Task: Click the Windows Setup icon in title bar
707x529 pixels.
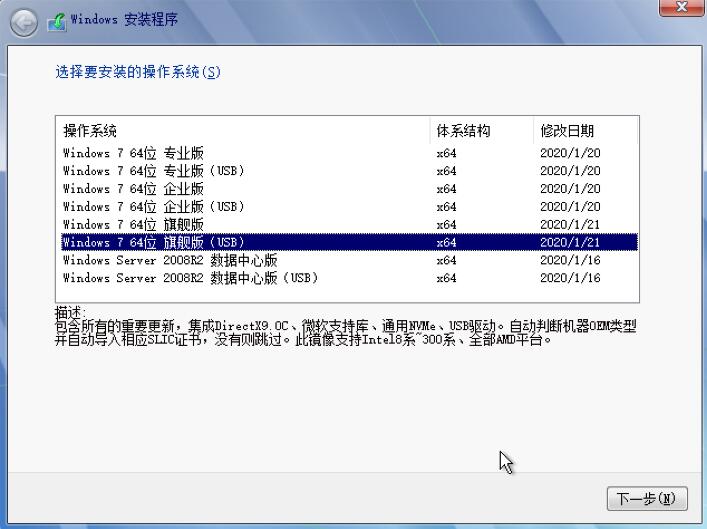Action: pyautogui.click(x=57, y=21)
